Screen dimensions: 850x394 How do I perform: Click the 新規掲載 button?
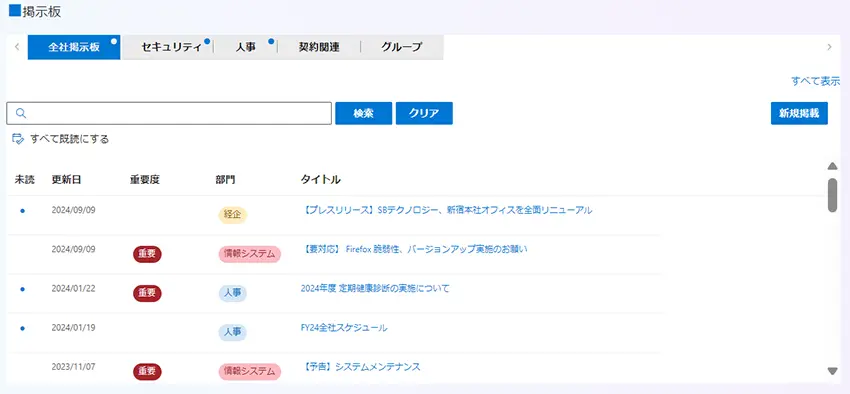799,113
